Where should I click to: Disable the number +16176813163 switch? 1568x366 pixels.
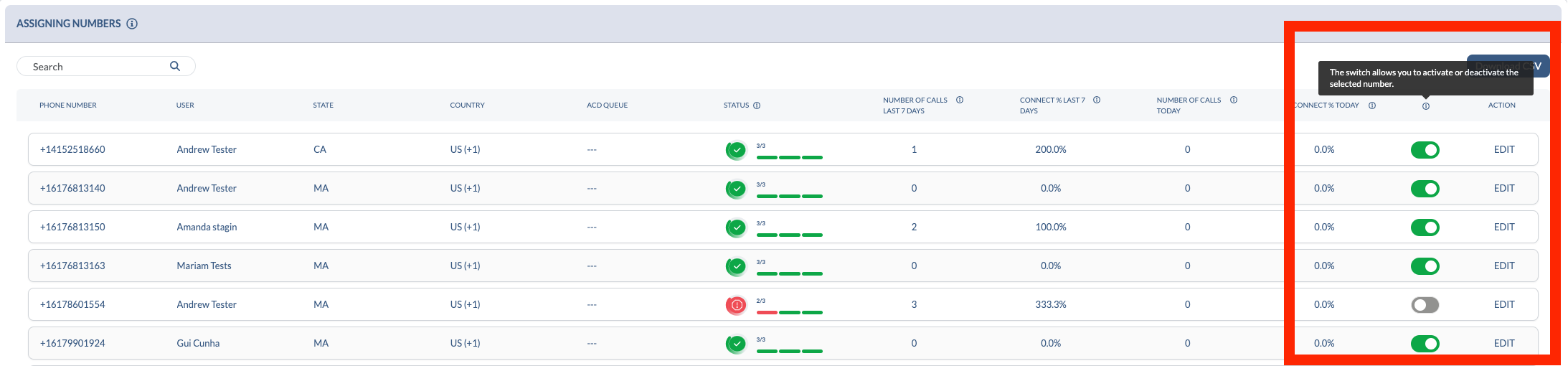(1425, 266)
